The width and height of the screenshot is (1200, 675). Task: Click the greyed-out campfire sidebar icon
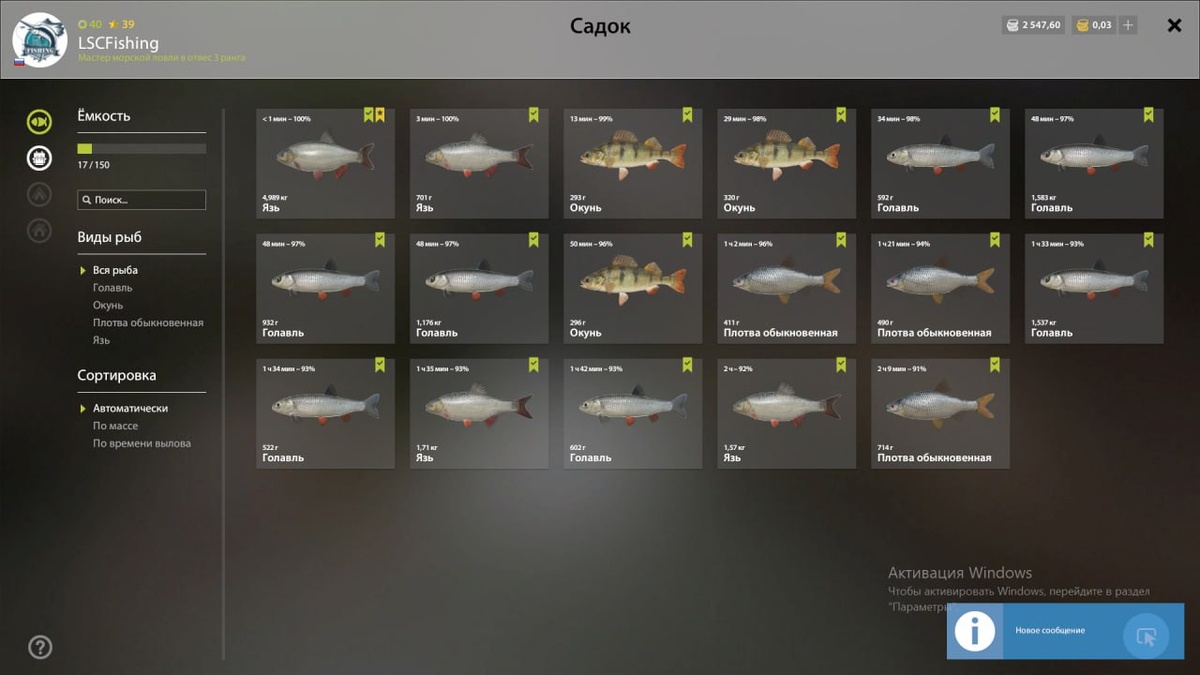tap(39, 194)
